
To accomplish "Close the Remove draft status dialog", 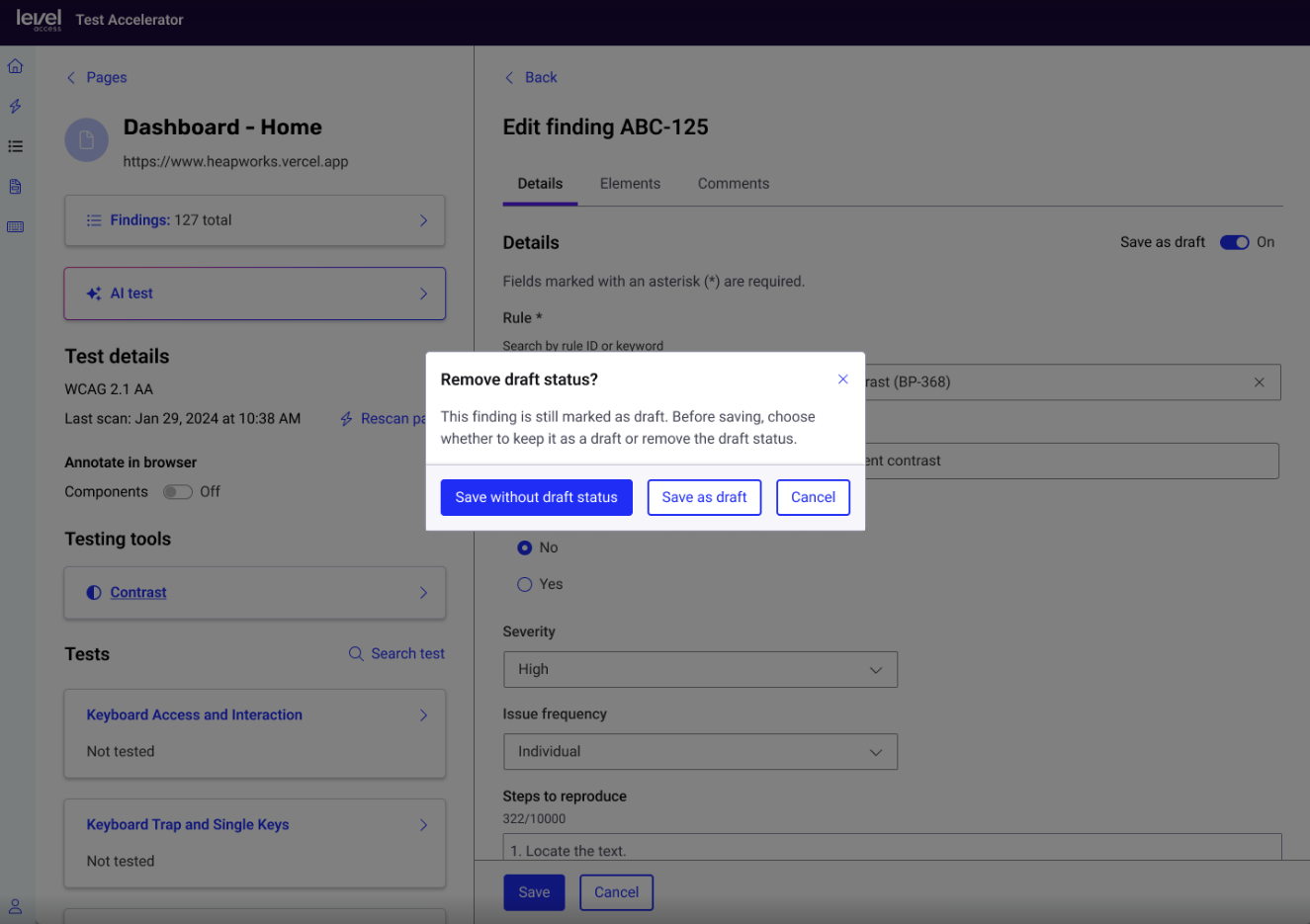I will [x=842, y=379].
